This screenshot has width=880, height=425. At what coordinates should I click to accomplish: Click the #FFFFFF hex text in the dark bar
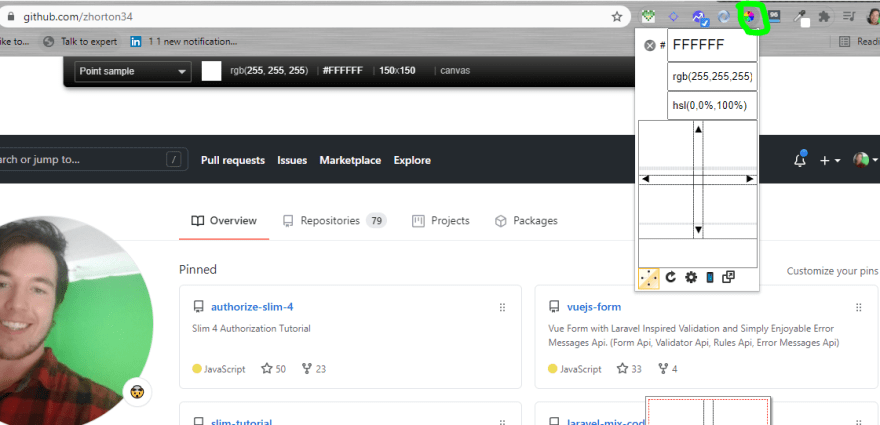(x=343, y=71)
